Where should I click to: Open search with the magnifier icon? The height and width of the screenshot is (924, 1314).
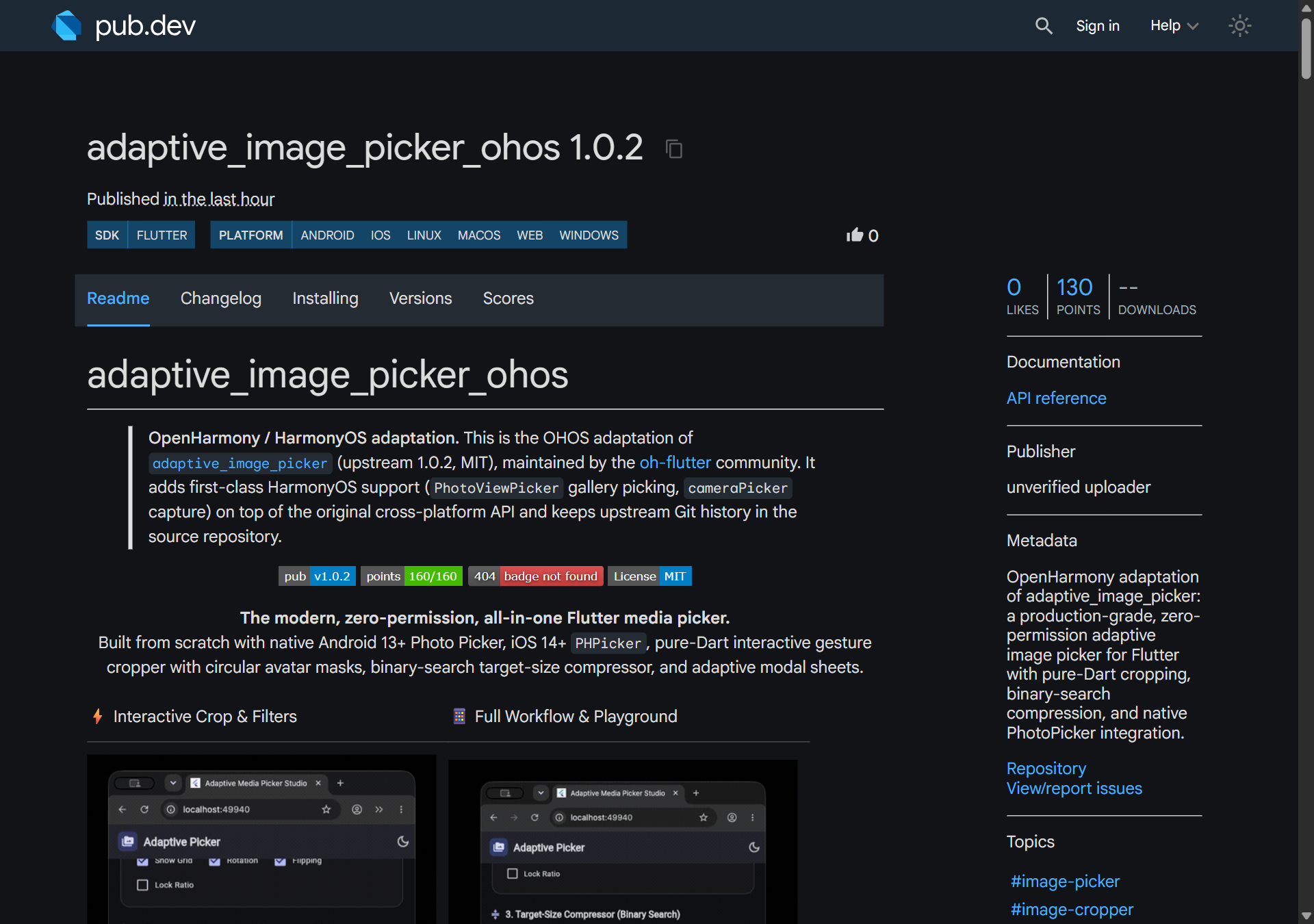(x=1044, y=26)
